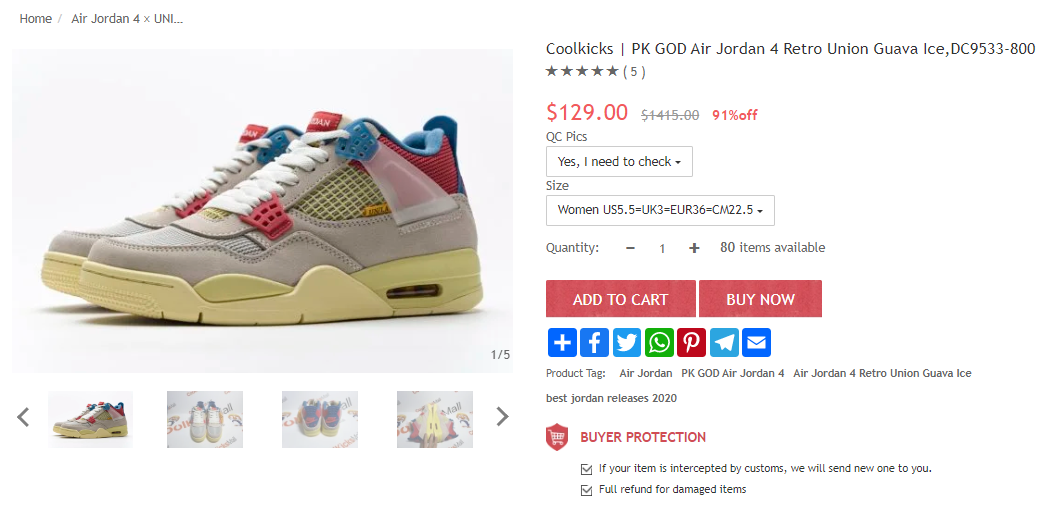The image size is (1060, 511).
Task: Open the blue plus share menu
Action: coord(562,343)
